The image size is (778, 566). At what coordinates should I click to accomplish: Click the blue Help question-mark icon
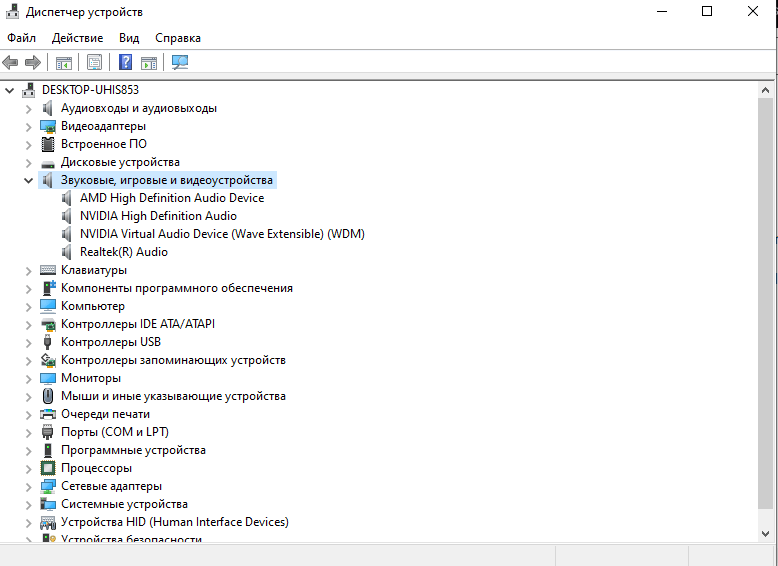click(x=126, y=62)
